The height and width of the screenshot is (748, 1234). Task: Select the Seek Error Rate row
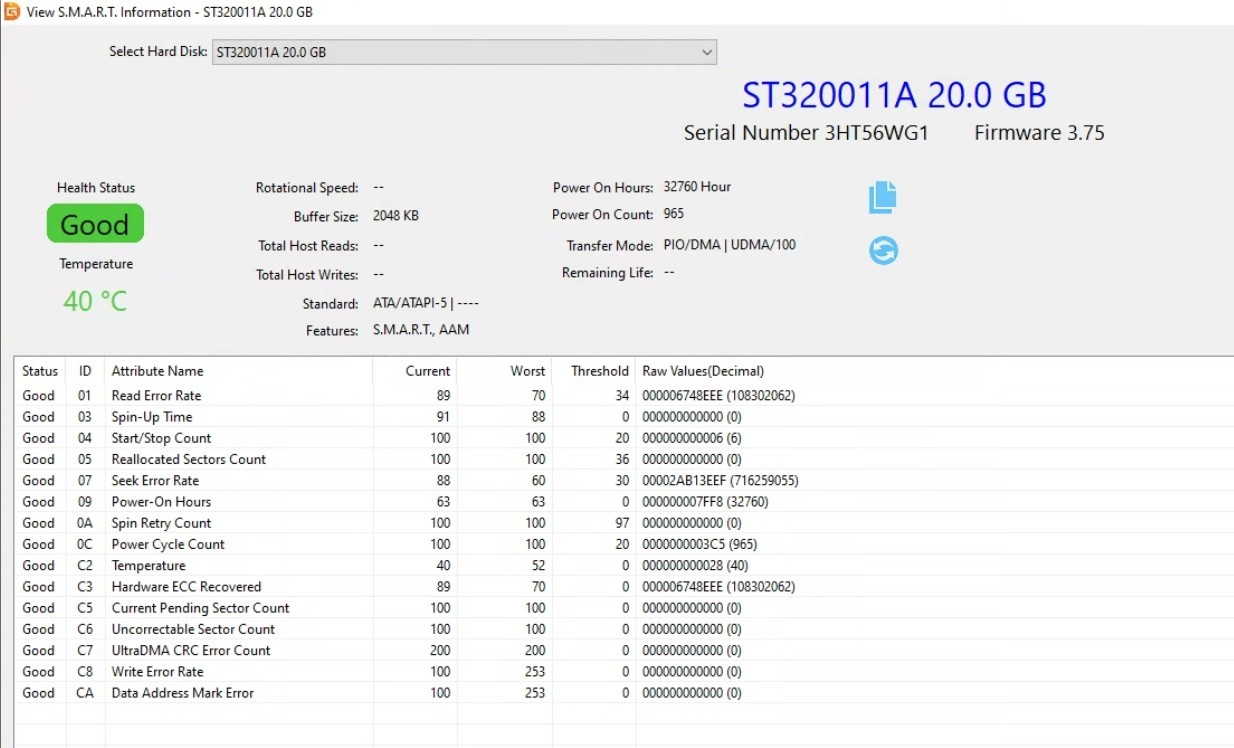[x=624, y=481]
